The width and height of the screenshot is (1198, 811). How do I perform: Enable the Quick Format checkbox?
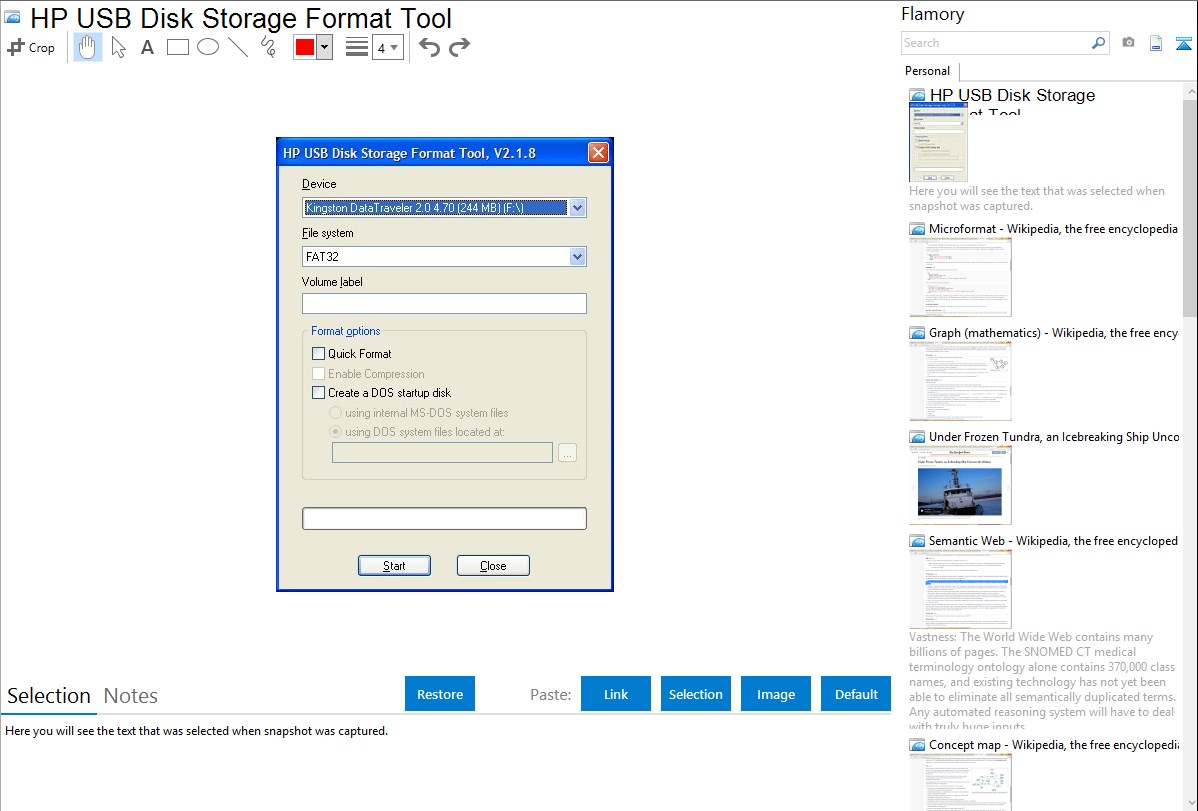click(319, 354)
